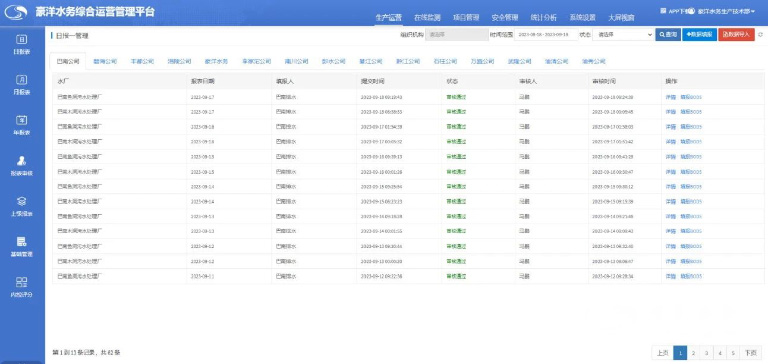The width and height of the screenshot is (768, 364).
Task: Switch to the 涪陵公司 tab
Action: (x=179, y=62)
